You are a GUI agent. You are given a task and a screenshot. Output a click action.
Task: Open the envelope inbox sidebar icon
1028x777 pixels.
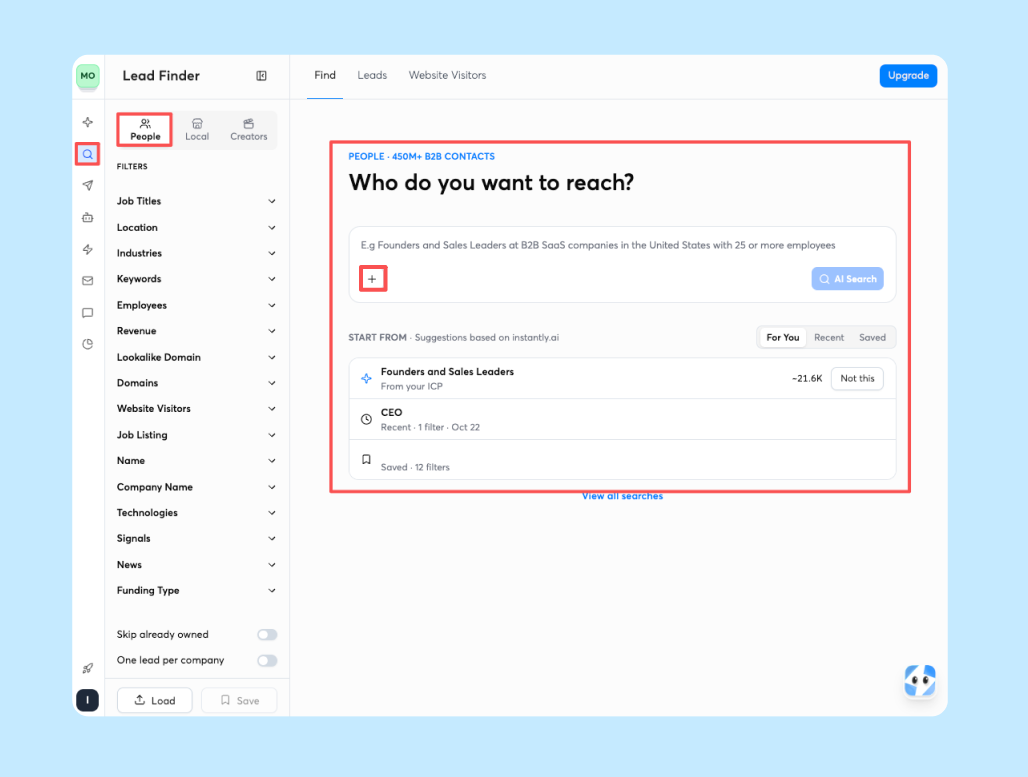(x=88, y=281)
